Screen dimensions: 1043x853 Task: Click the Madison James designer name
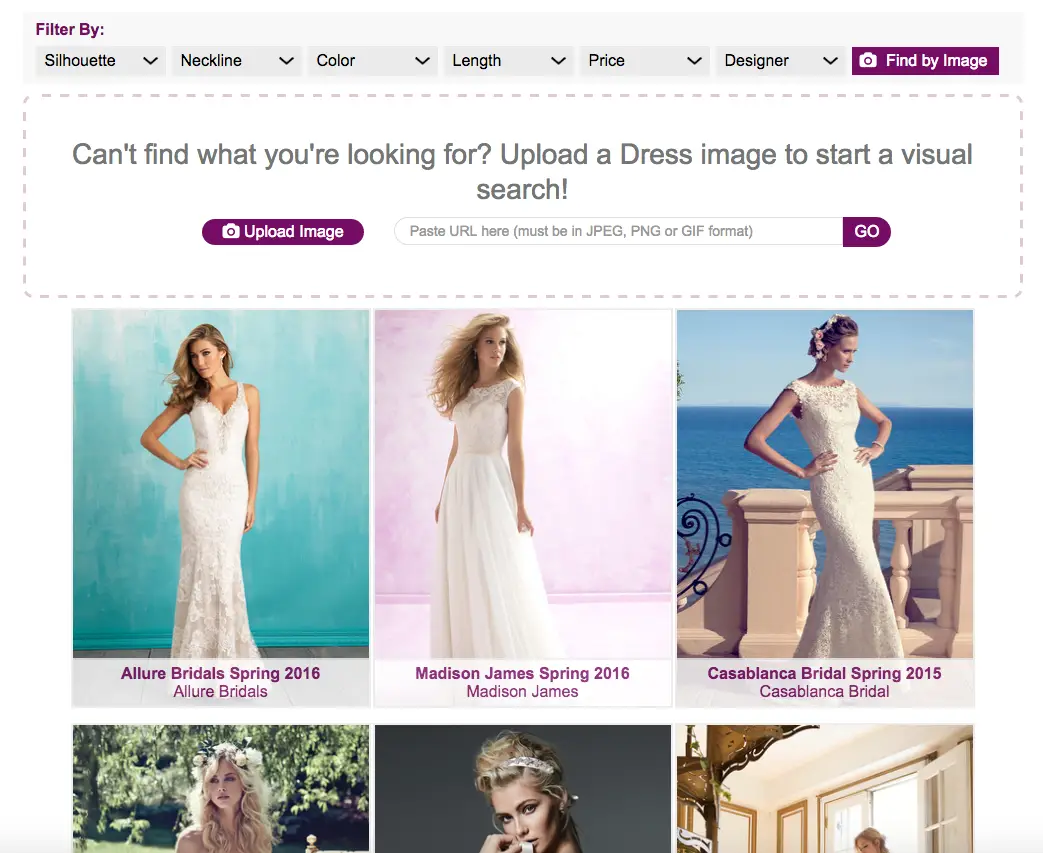(522, 692)
